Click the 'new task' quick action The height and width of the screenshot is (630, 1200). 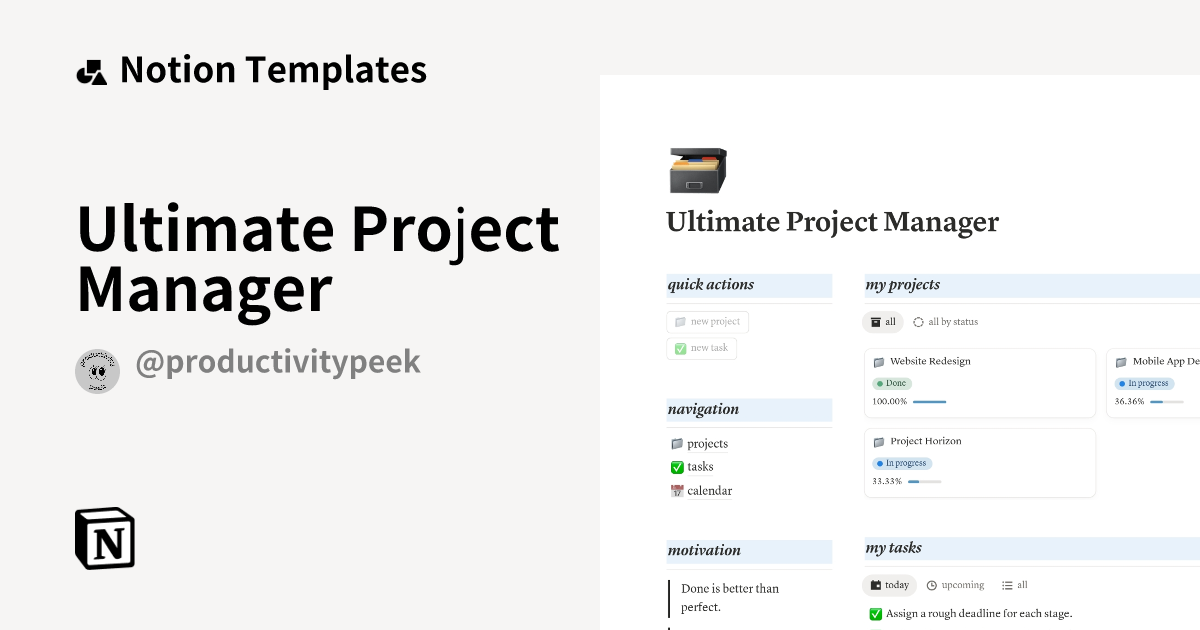click(x=701, y=348)
